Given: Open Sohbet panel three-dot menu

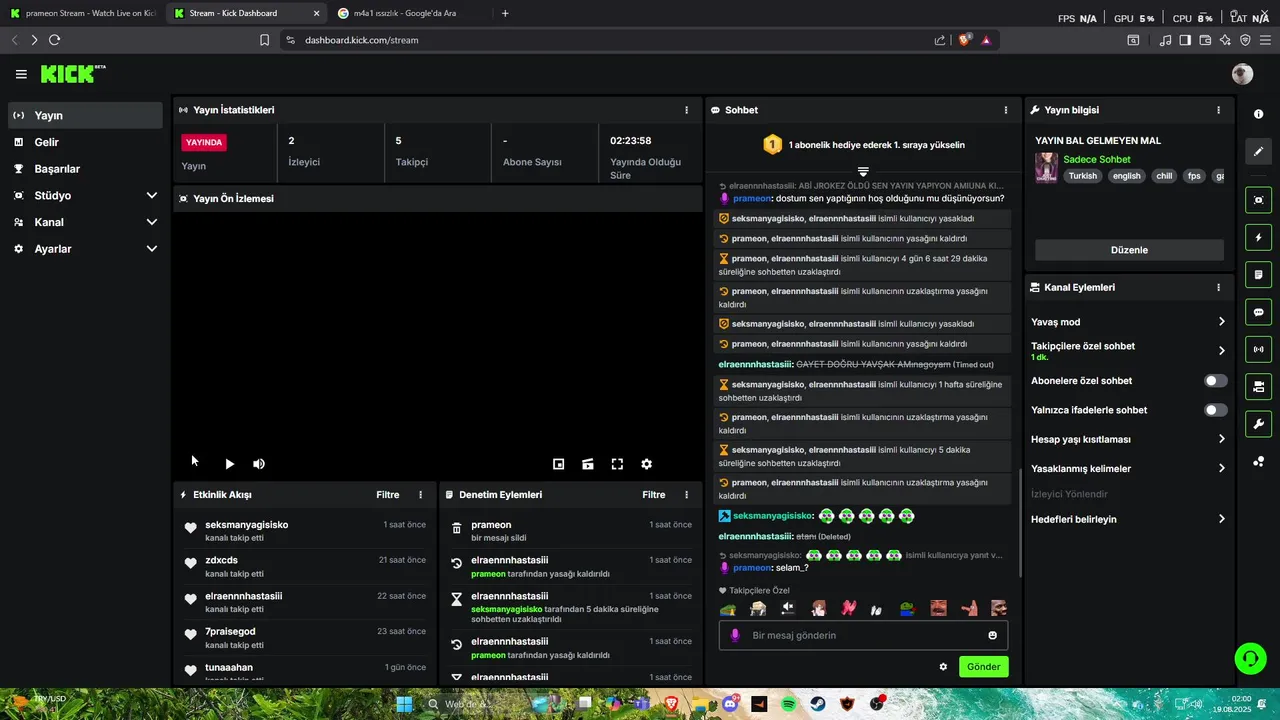Looking at the screenshot, I should click(1006, 110).
